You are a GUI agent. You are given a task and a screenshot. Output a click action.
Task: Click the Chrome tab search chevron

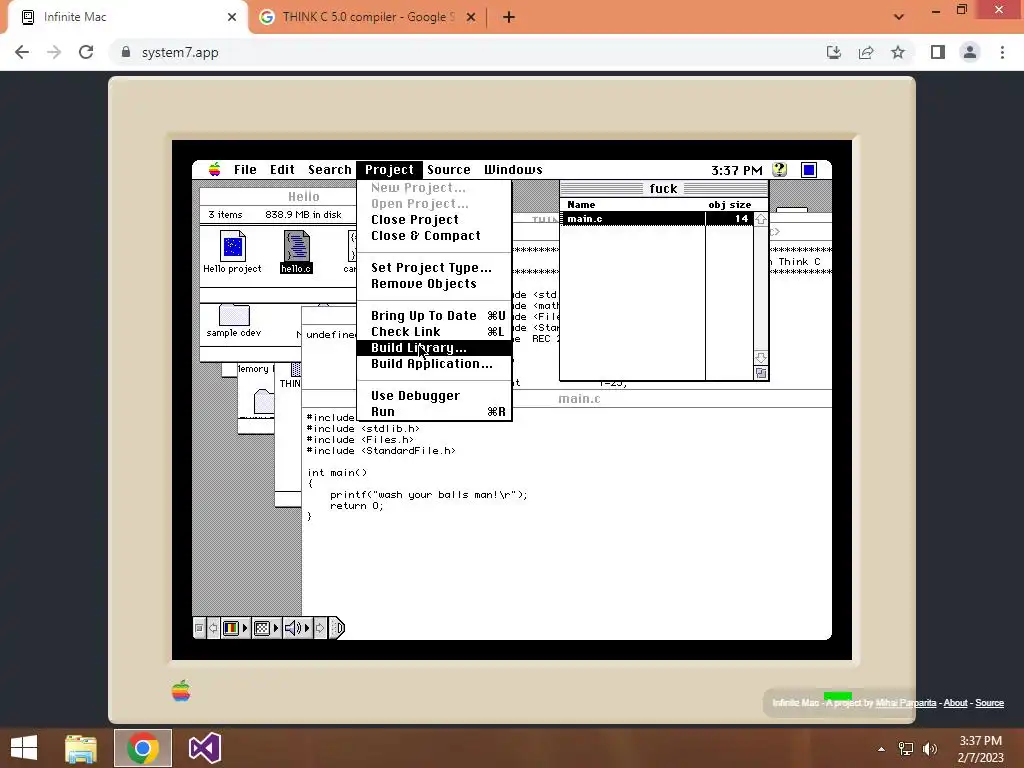899,17
